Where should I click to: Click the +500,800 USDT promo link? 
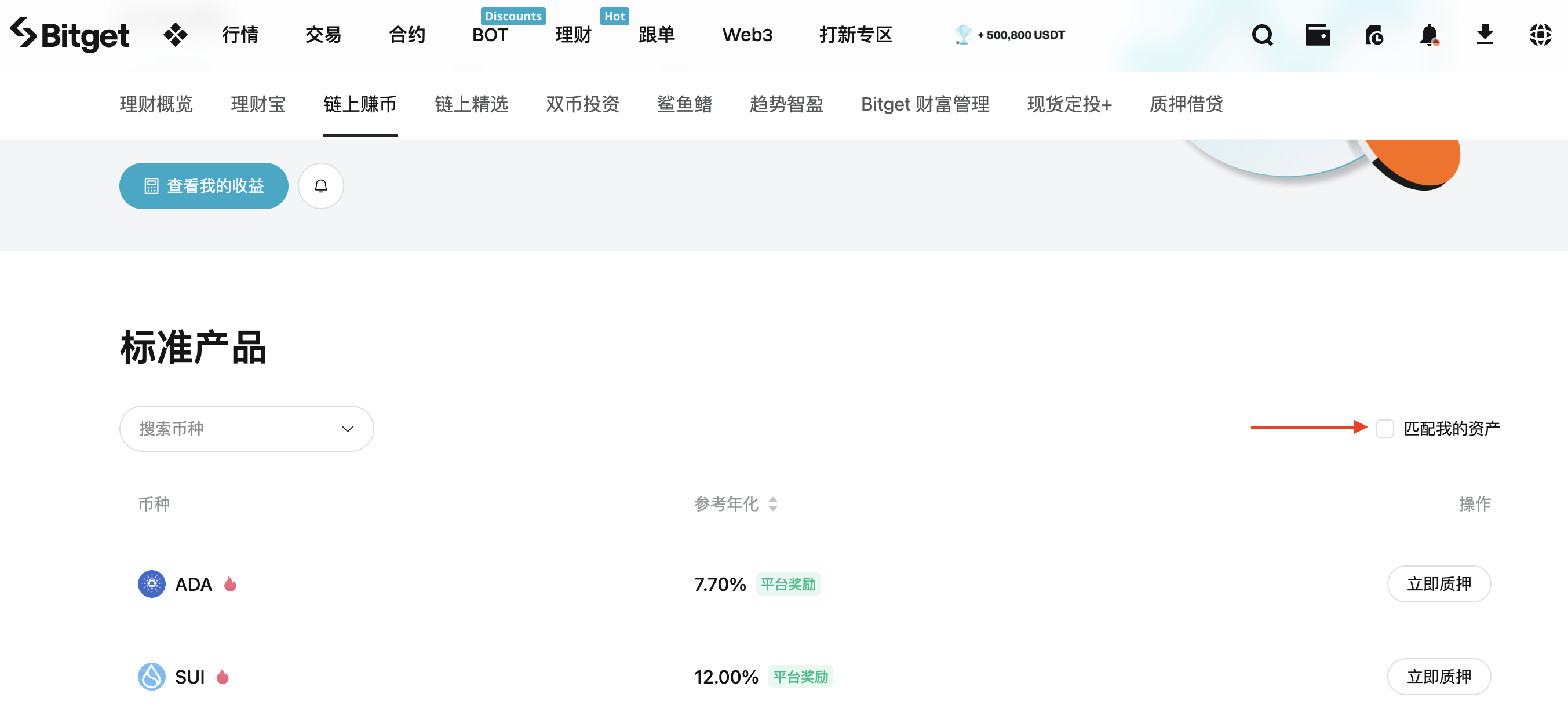pos(1022,35)
